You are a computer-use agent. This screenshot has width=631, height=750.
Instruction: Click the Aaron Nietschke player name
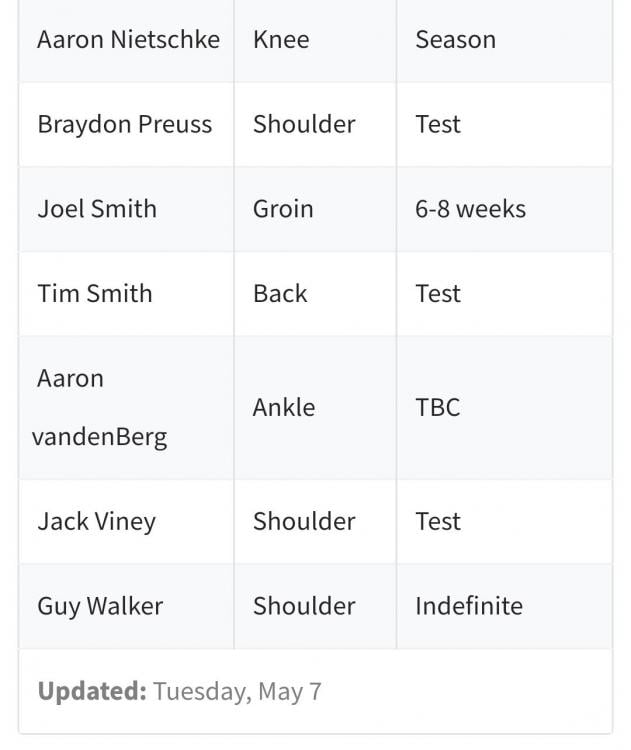128,40
